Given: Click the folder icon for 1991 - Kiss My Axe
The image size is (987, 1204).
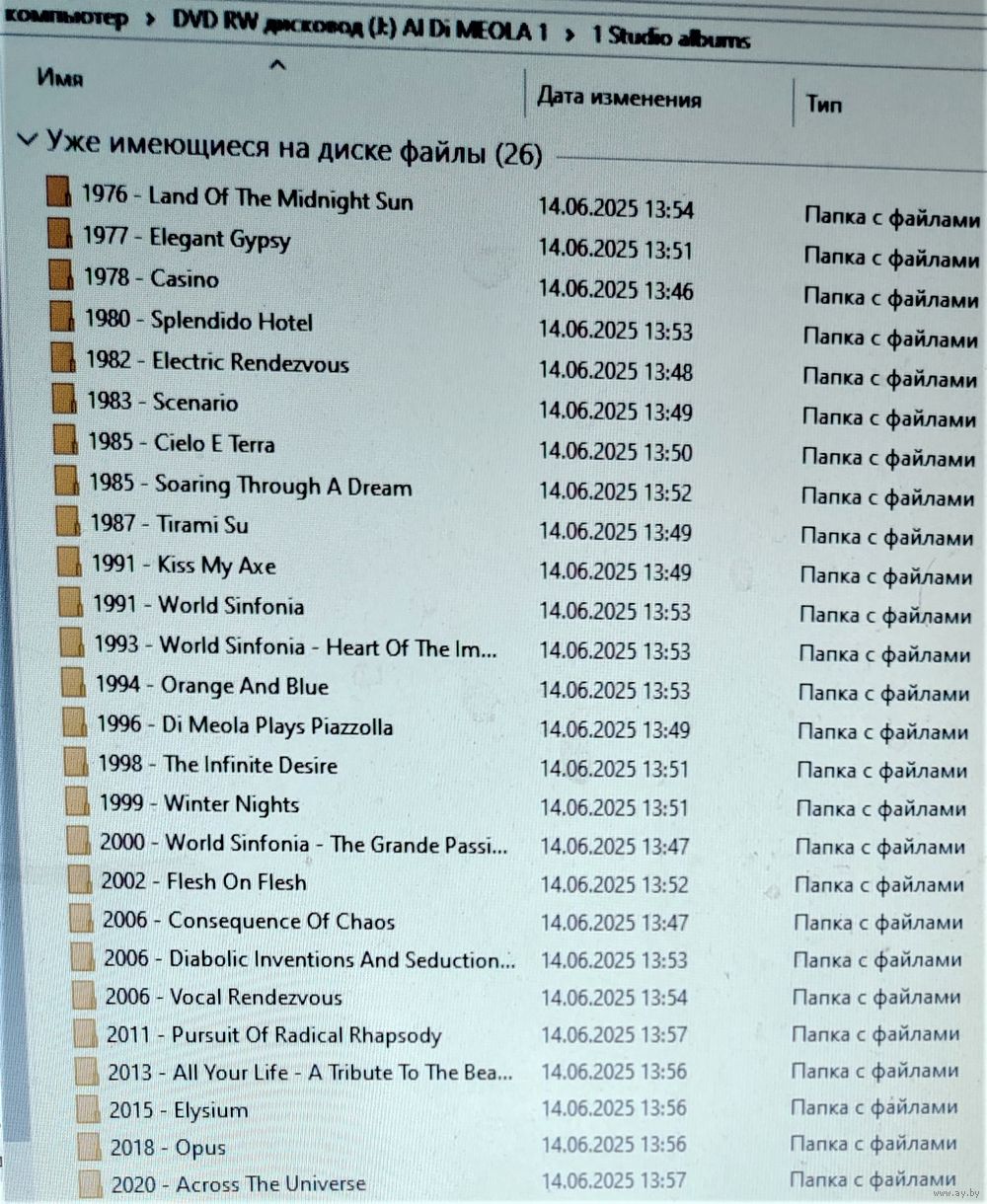Looking at the screenshot, I should tap(69, 563).
